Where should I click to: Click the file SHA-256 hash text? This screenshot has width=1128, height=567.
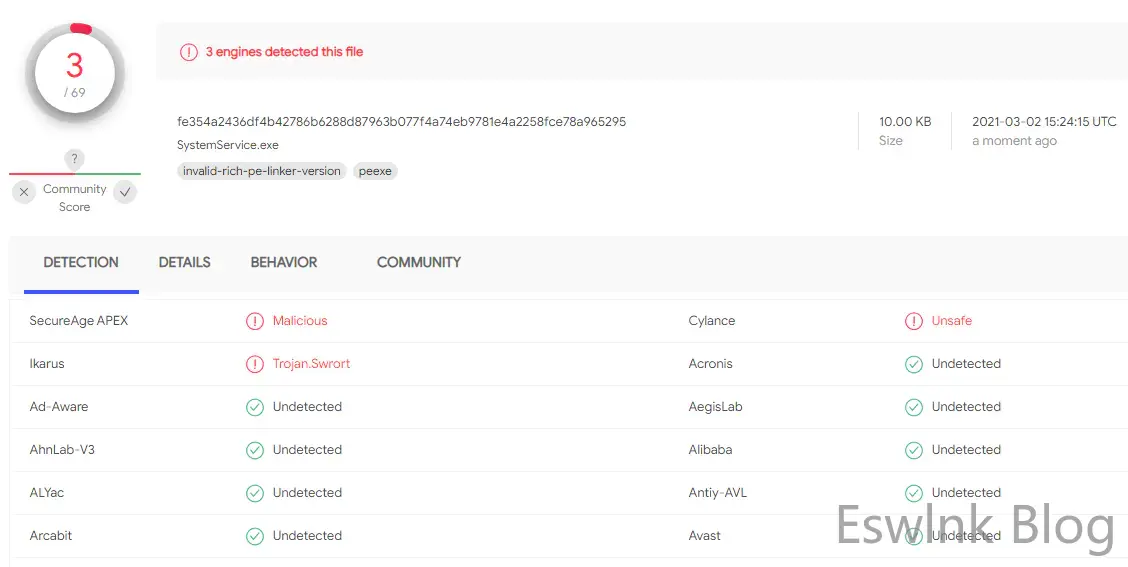(x=401, y=122)
